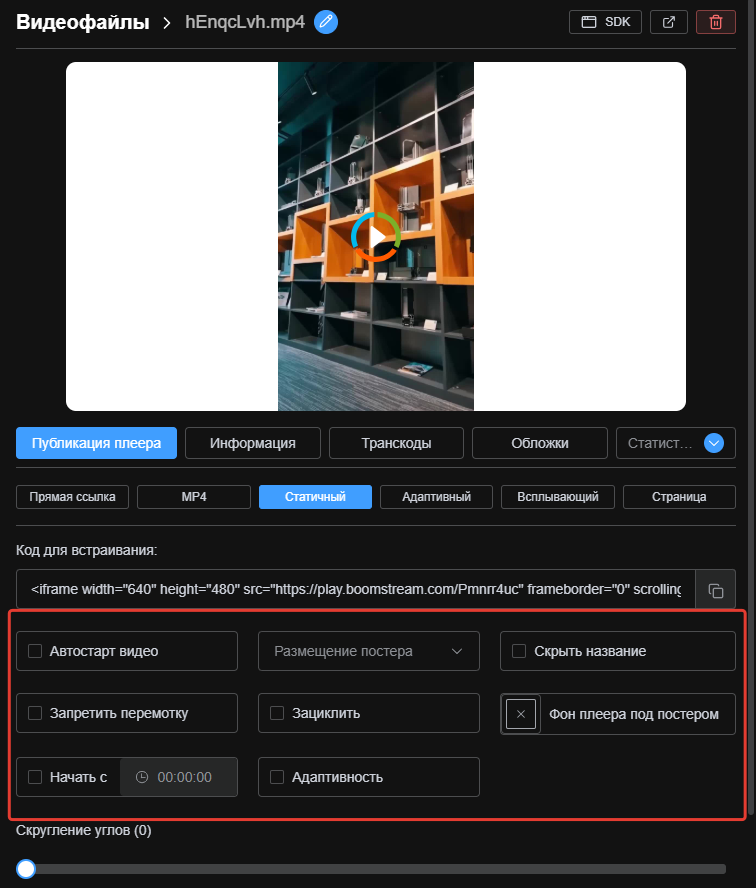Check the Зациклить option
Image resolution: width=756 pixels, height=888 pixels.
click(x=277, y=713)
